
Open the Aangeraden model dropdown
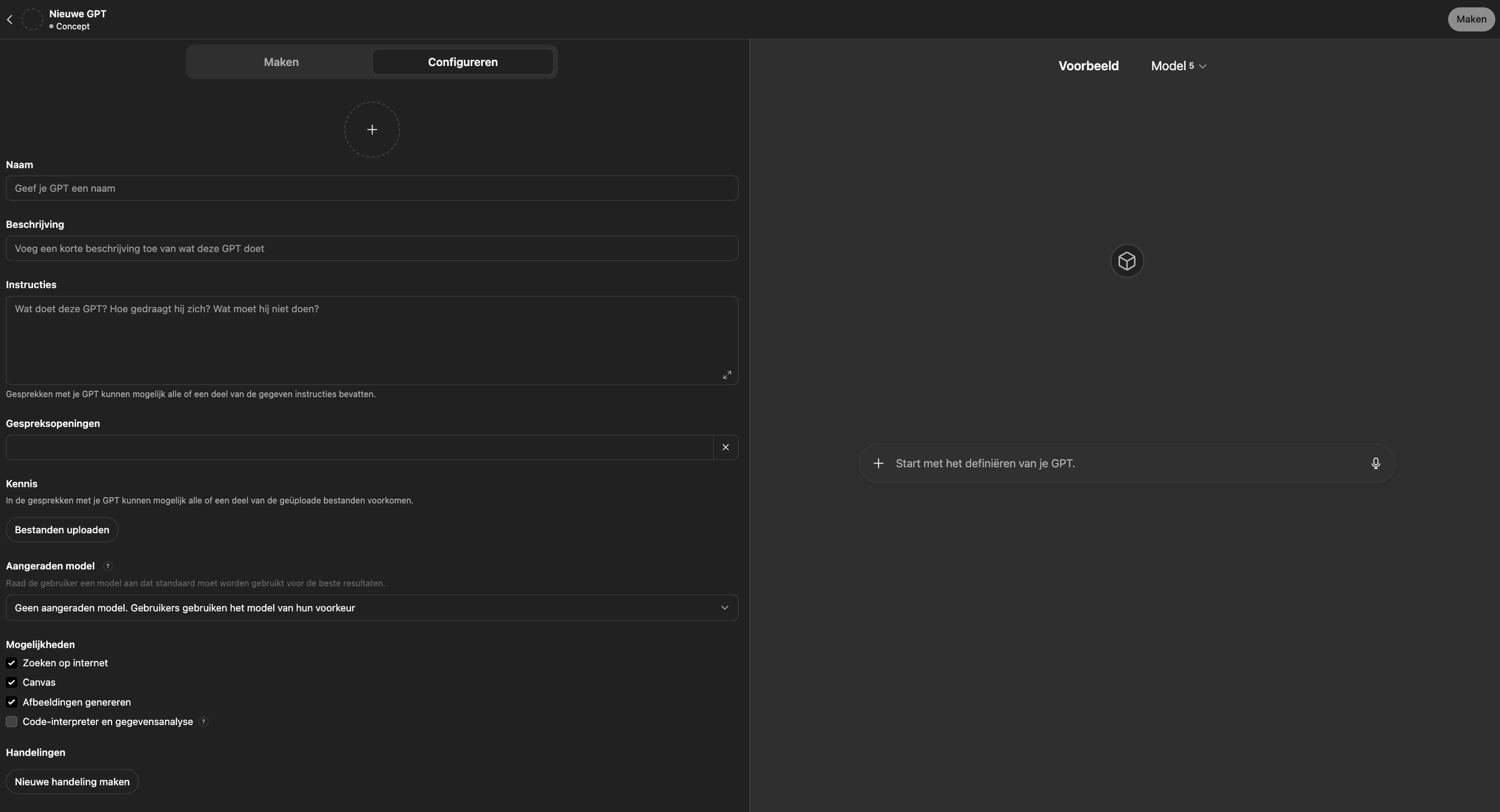pos(371,608)
